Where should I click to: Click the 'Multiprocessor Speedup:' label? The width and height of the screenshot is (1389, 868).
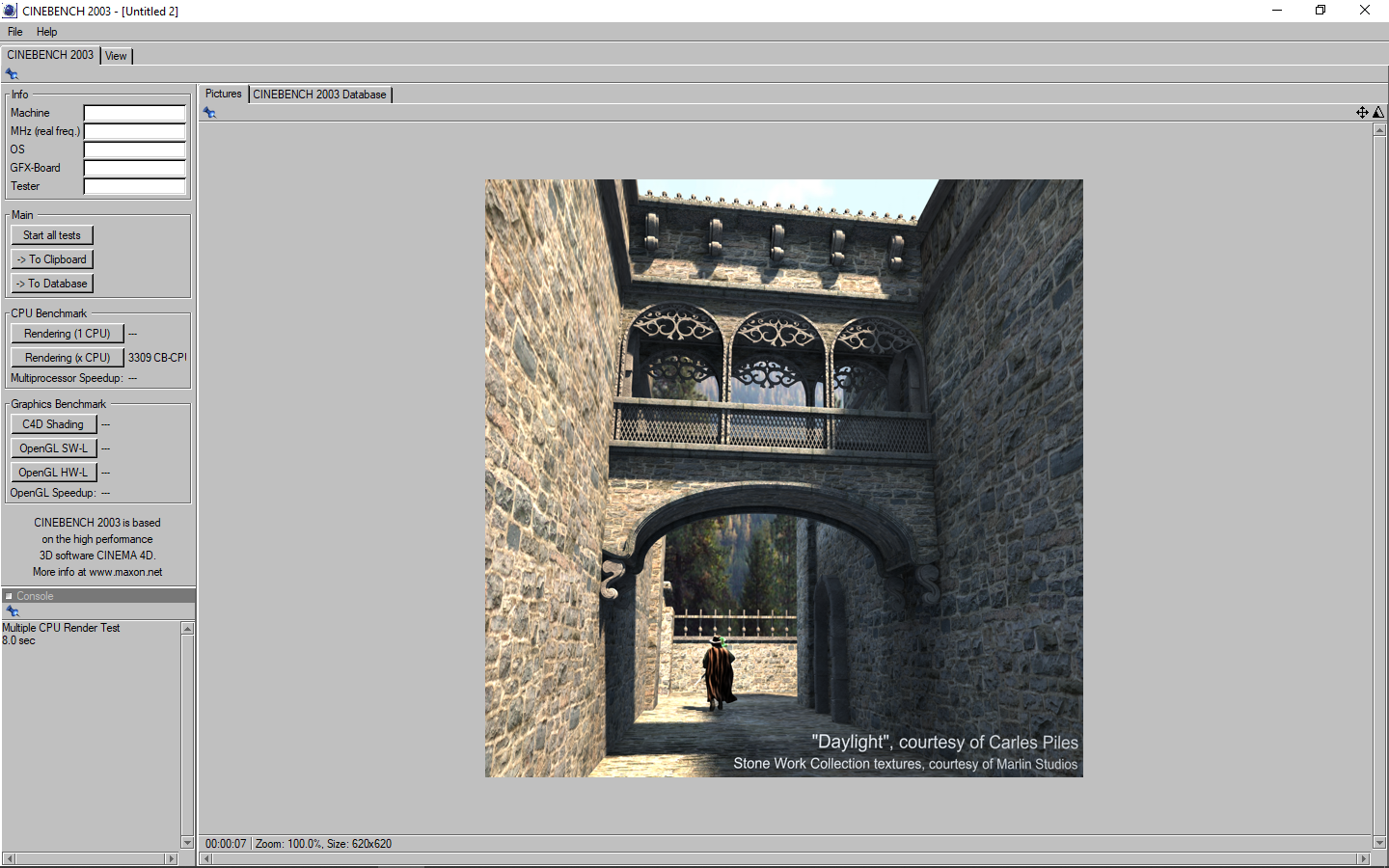[x=67, y=378]
